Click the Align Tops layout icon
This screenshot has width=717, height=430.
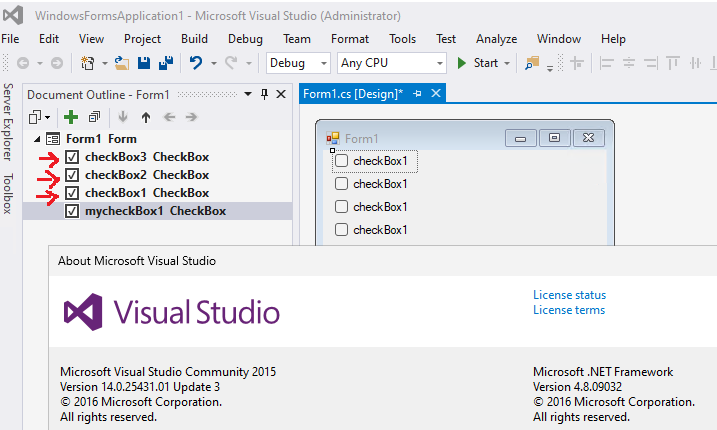[673, 63]
